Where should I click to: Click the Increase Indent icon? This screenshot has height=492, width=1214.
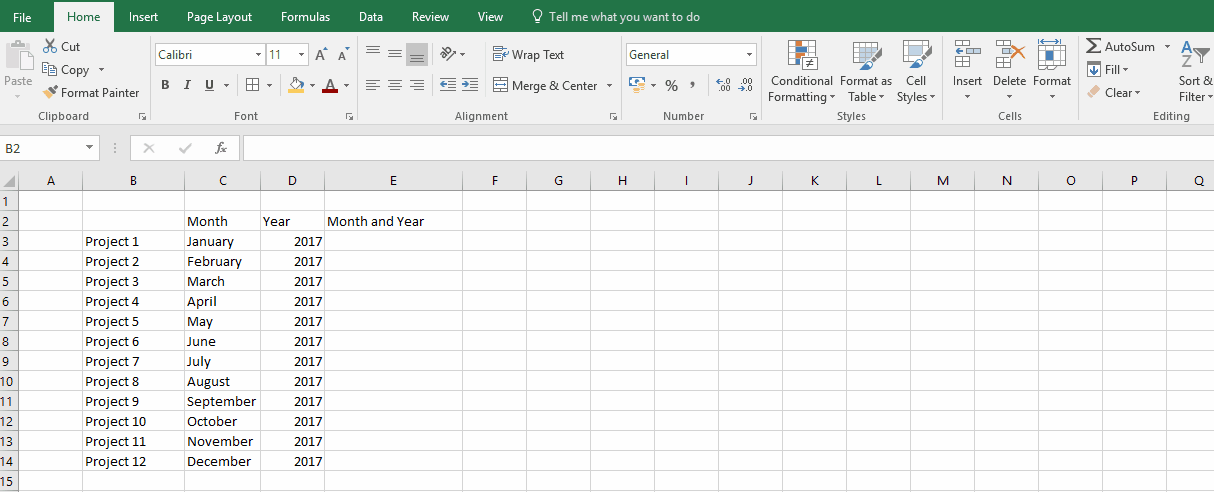[x=470, y=85]
